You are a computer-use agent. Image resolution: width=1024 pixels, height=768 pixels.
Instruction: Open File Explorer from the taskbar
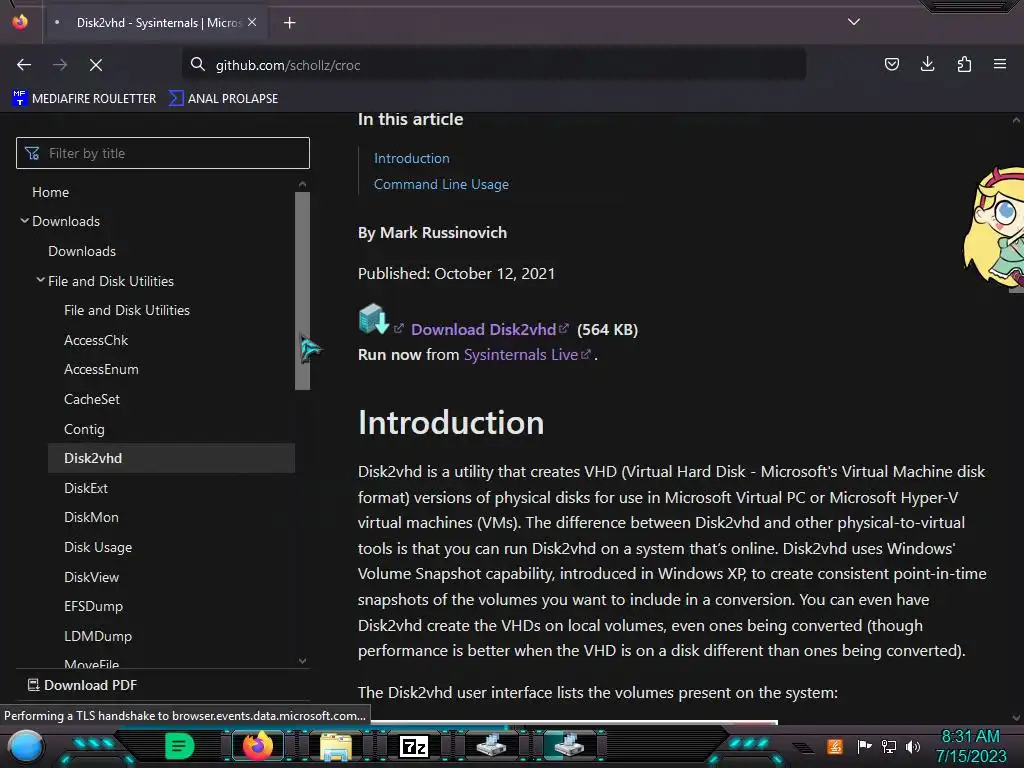click(336, 746)
